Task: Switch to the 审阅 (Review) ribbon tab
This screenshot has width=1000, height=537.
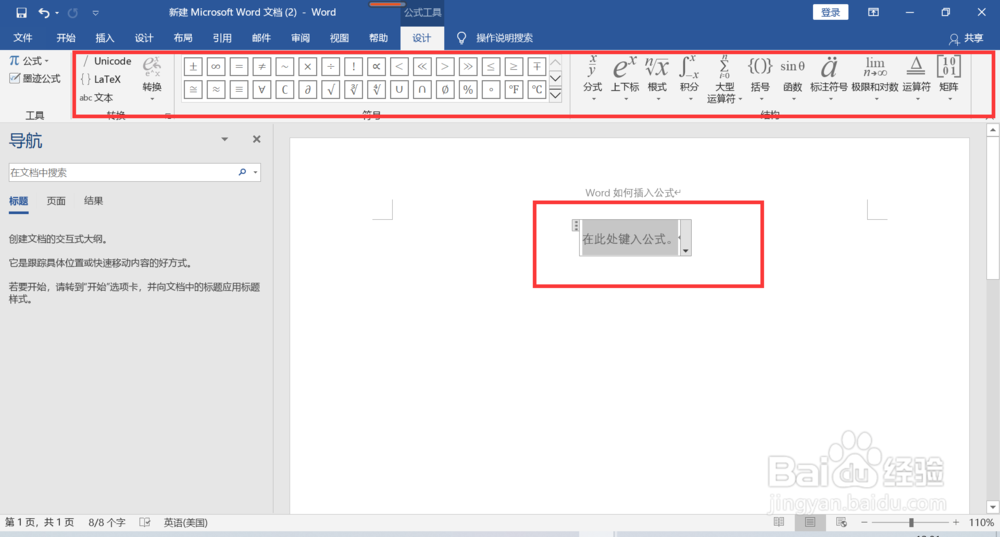Action: coord(300,38)
